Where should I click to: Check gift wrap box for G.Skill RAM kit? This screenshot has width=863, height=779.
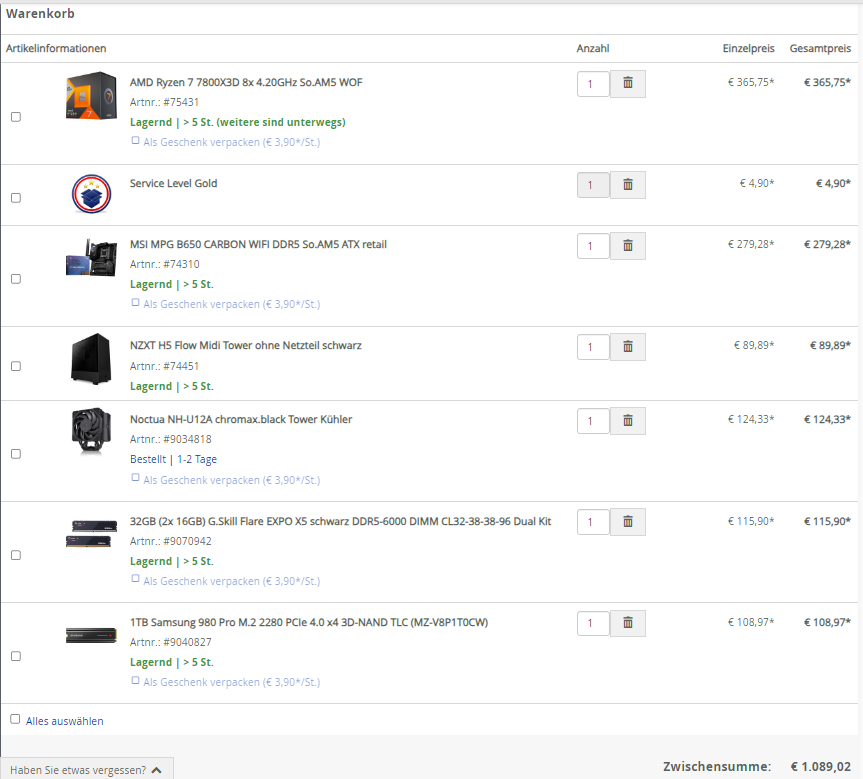point(135,579)
